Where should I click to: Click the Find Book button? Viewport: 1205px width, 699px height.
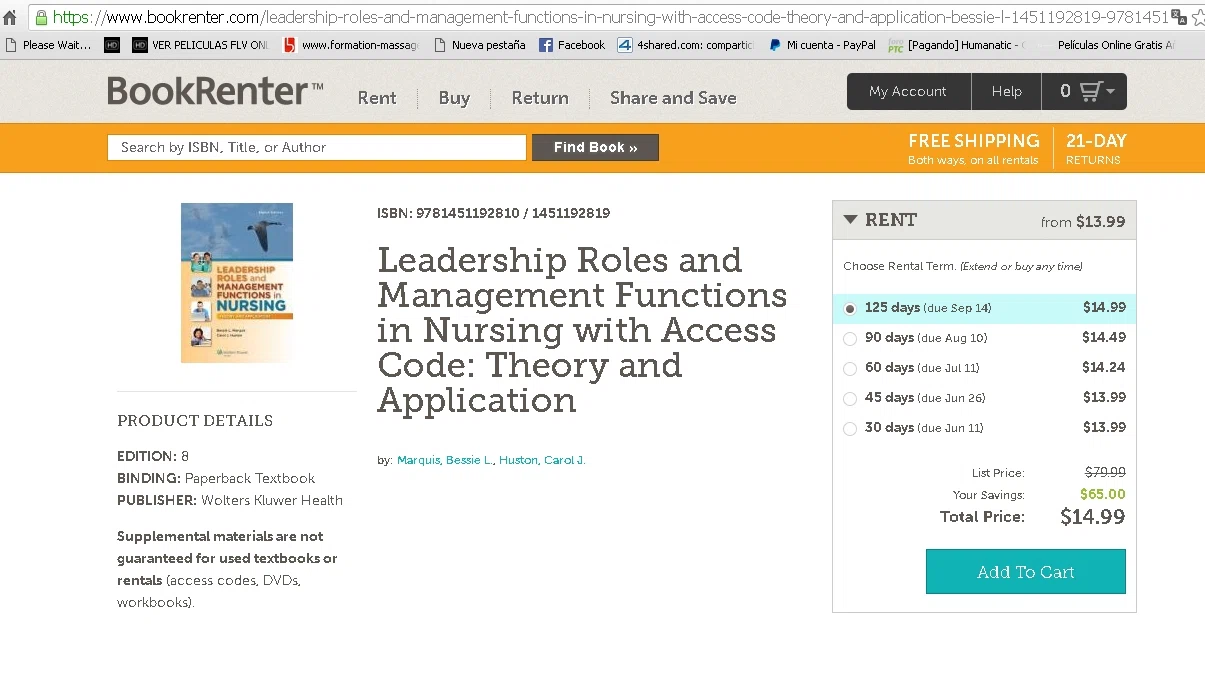coord(595,147)
